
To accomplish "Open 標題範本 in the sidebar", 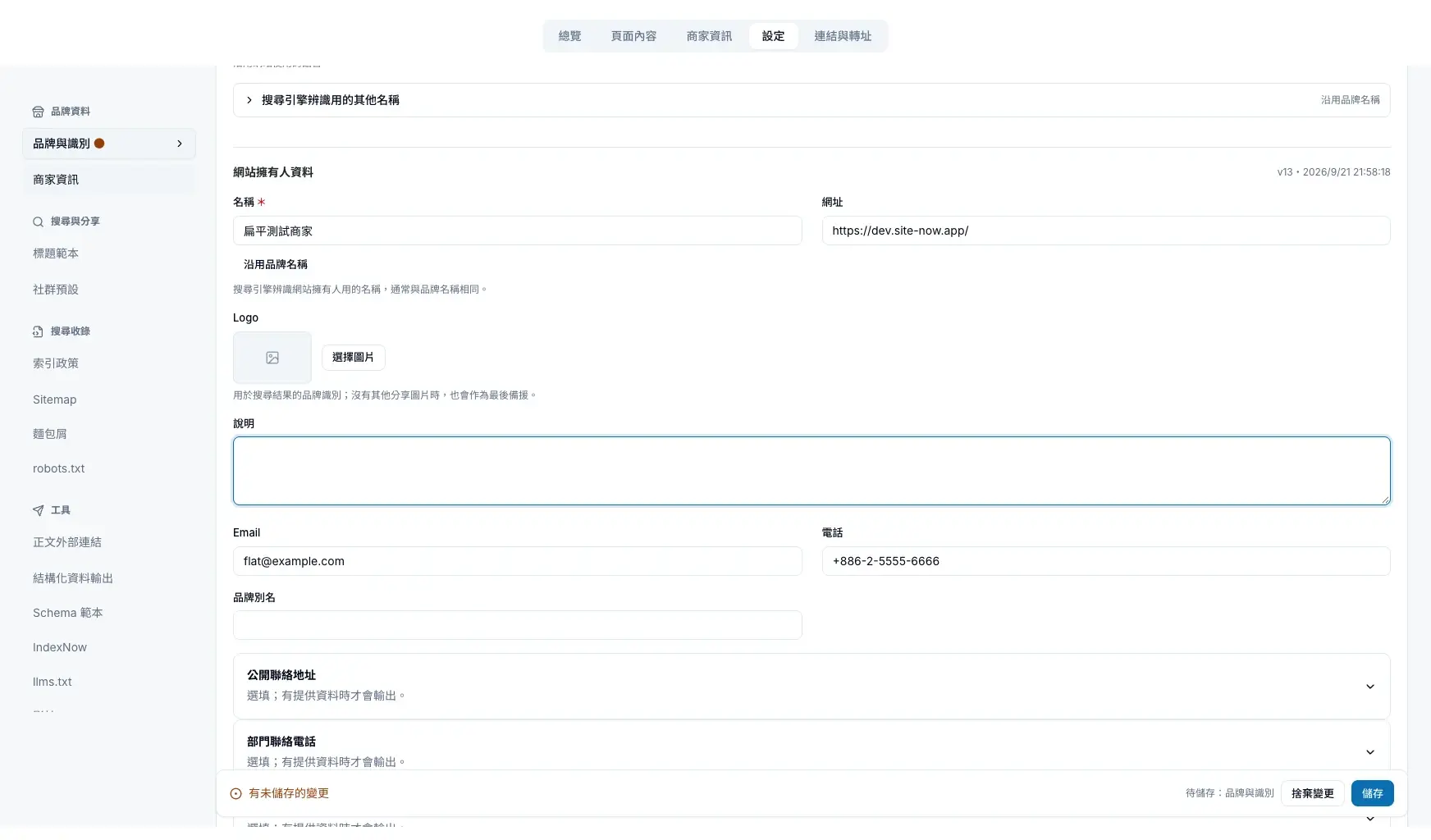I will [109, 253].
